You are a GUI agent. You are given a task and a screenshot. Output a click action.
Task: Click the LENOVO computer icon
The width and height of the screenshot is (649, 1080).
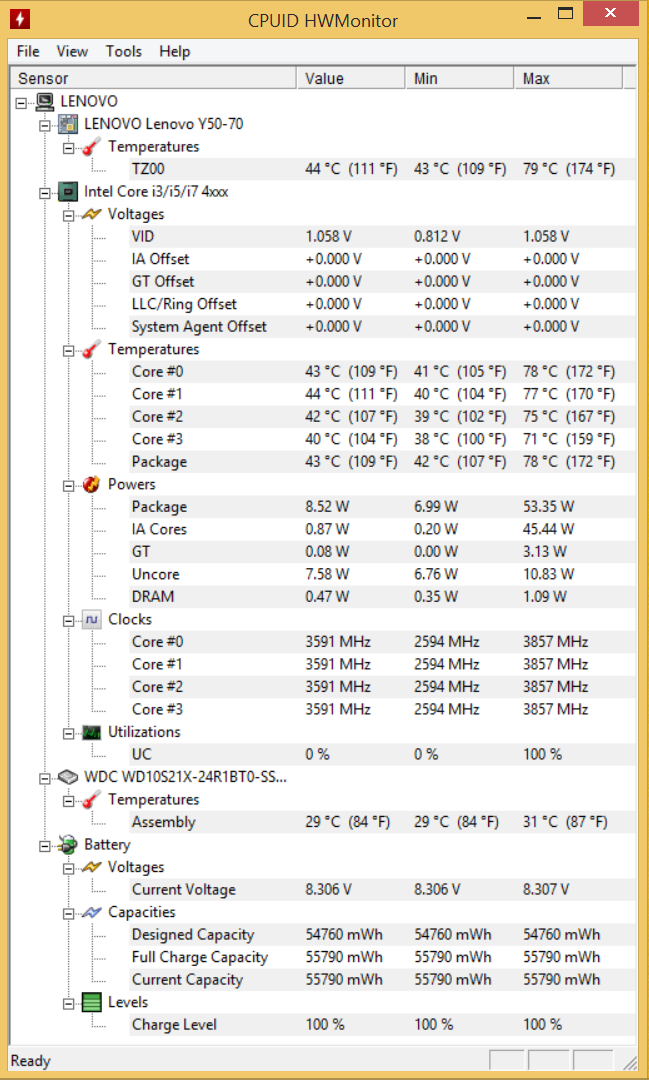pos(45,102)
